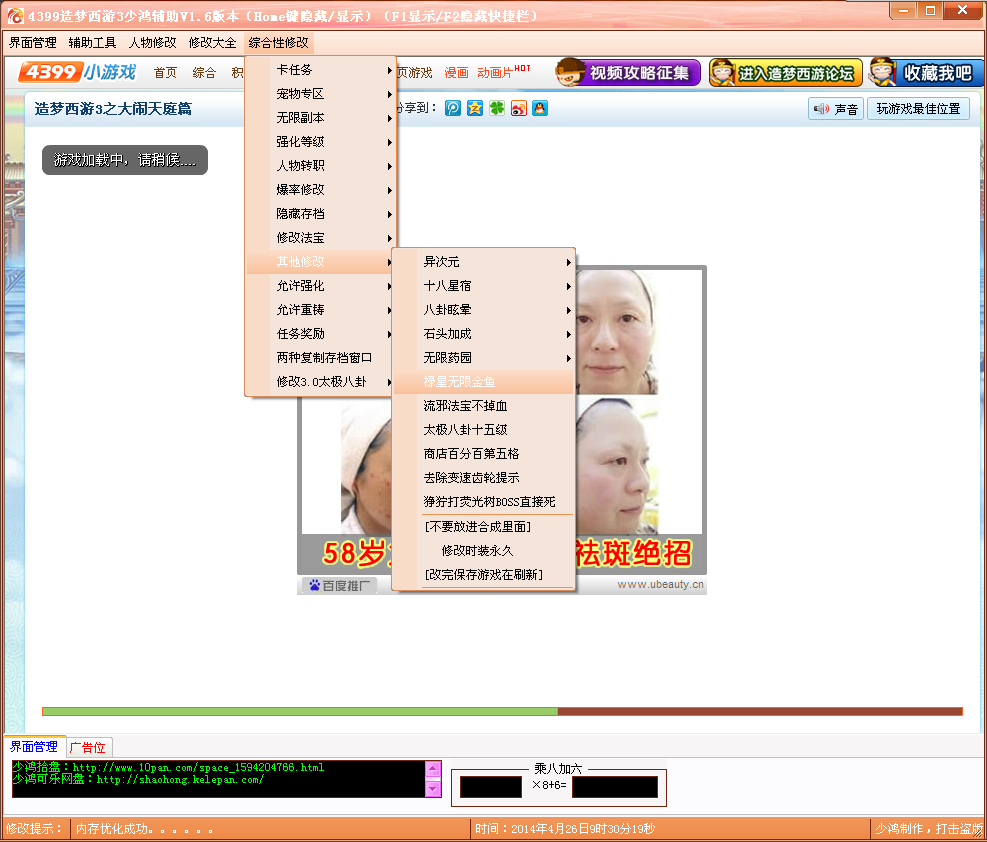Open the 修改大全 menu
The image size is (987, 842).
coord(212,43)
